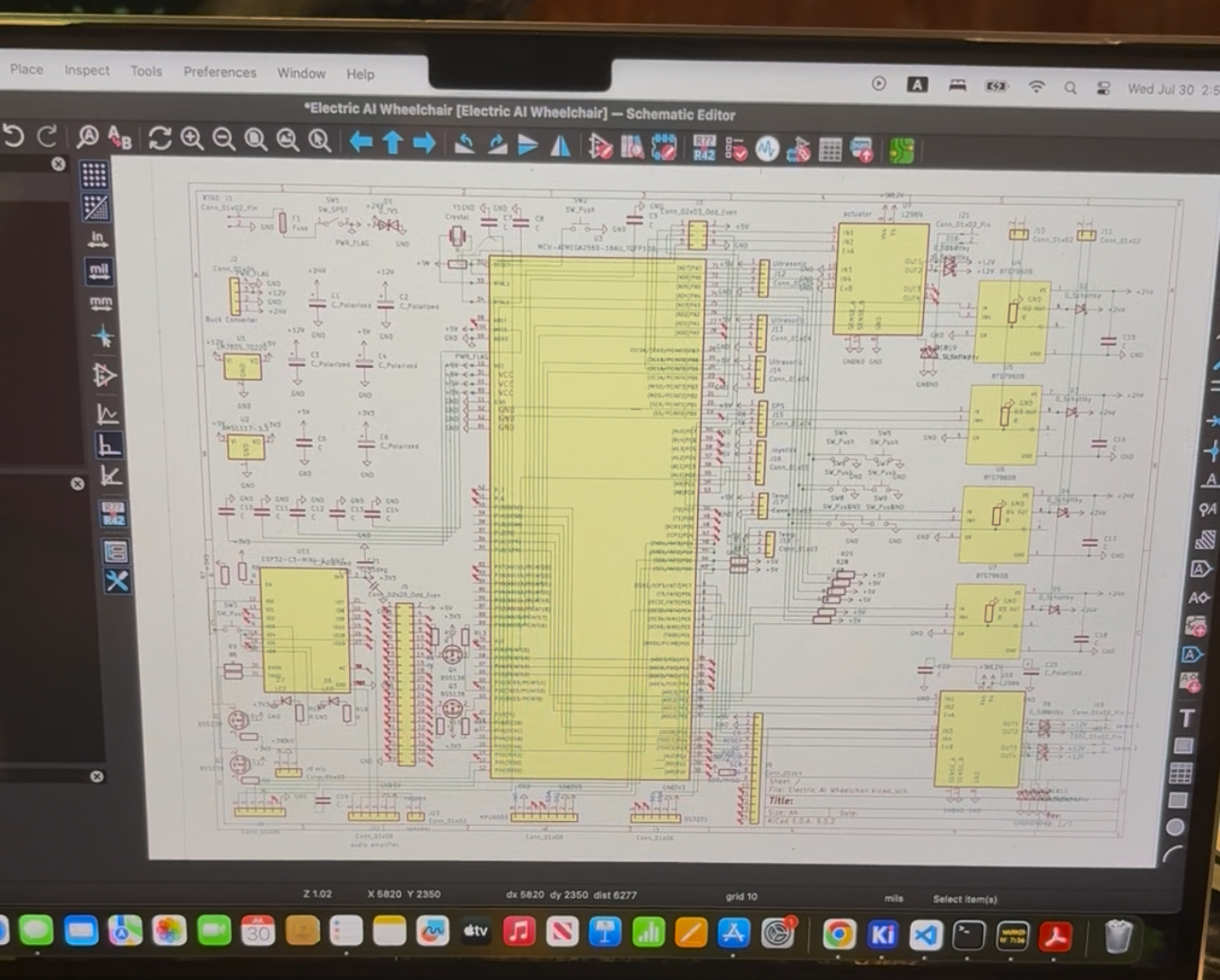Screen dimensions: 1220x980
Task: Open the Footprint Editor
Action: coord(664,147)
